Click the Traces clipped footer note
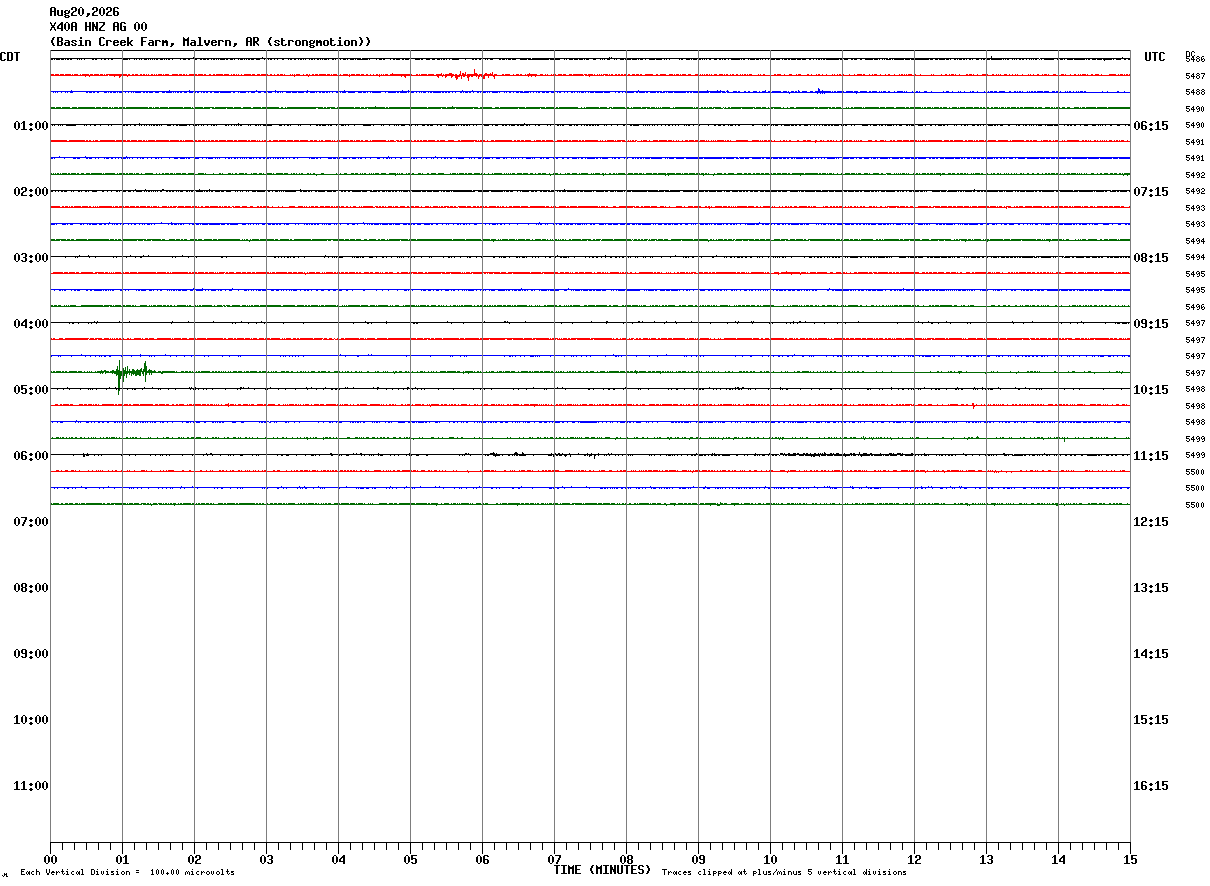Image resolution: width=1210 pixels, height=886 pixels. [x=784, y=872]
